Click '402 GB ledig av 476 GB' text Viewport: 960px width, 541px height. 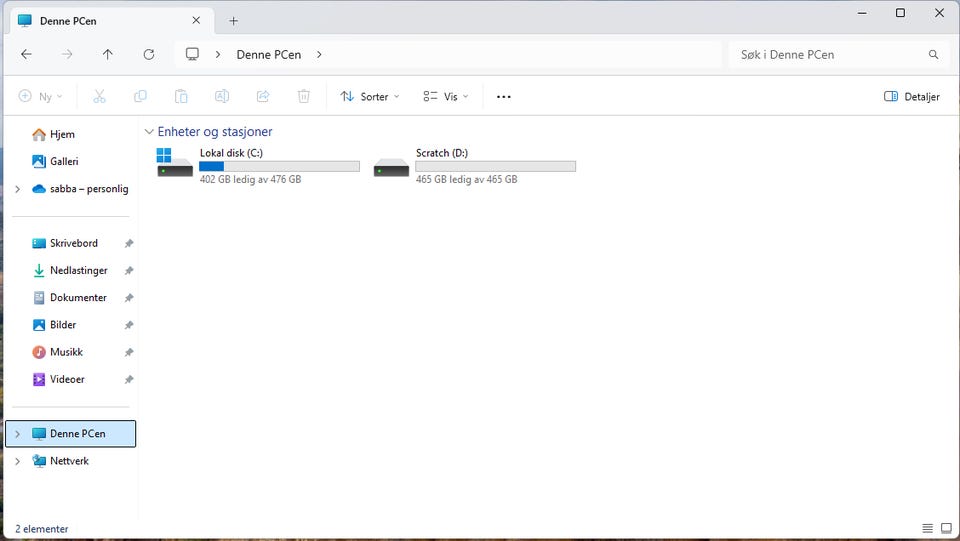250,179
